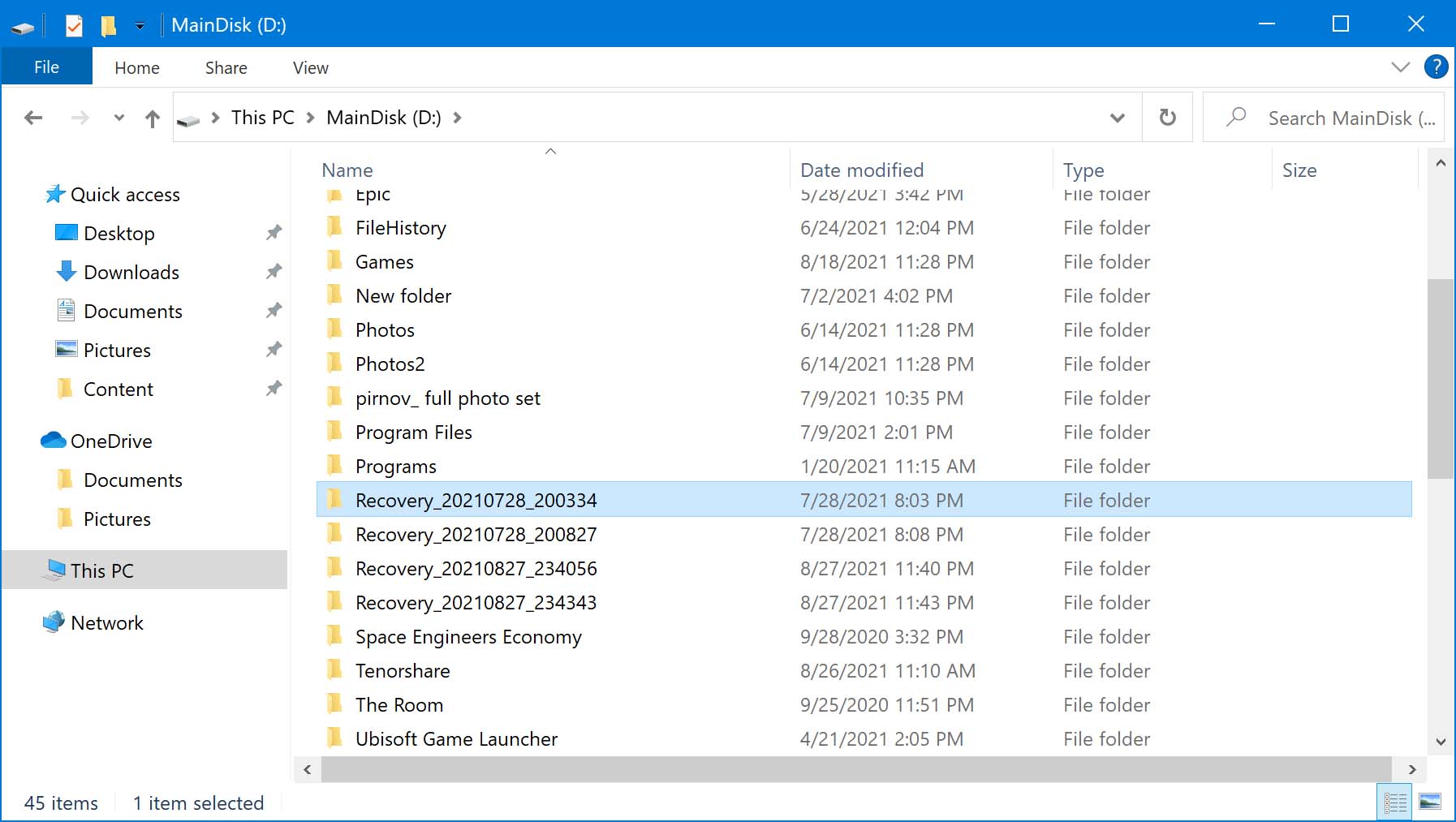Expand the ribbon with the chevron

1400,67
